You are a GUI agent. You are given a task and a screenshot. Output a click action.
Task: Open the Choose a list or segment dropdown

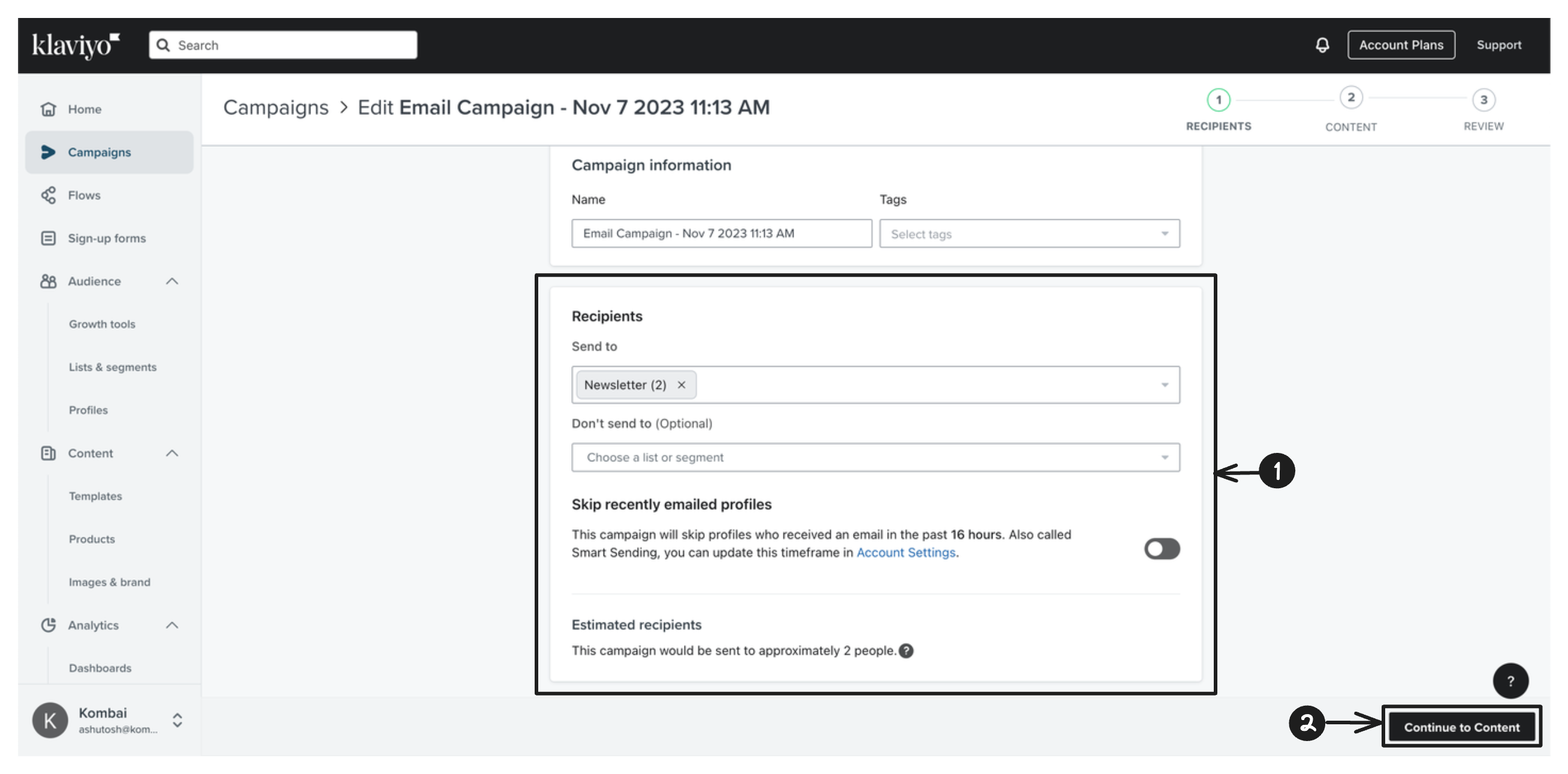(875, 457)
